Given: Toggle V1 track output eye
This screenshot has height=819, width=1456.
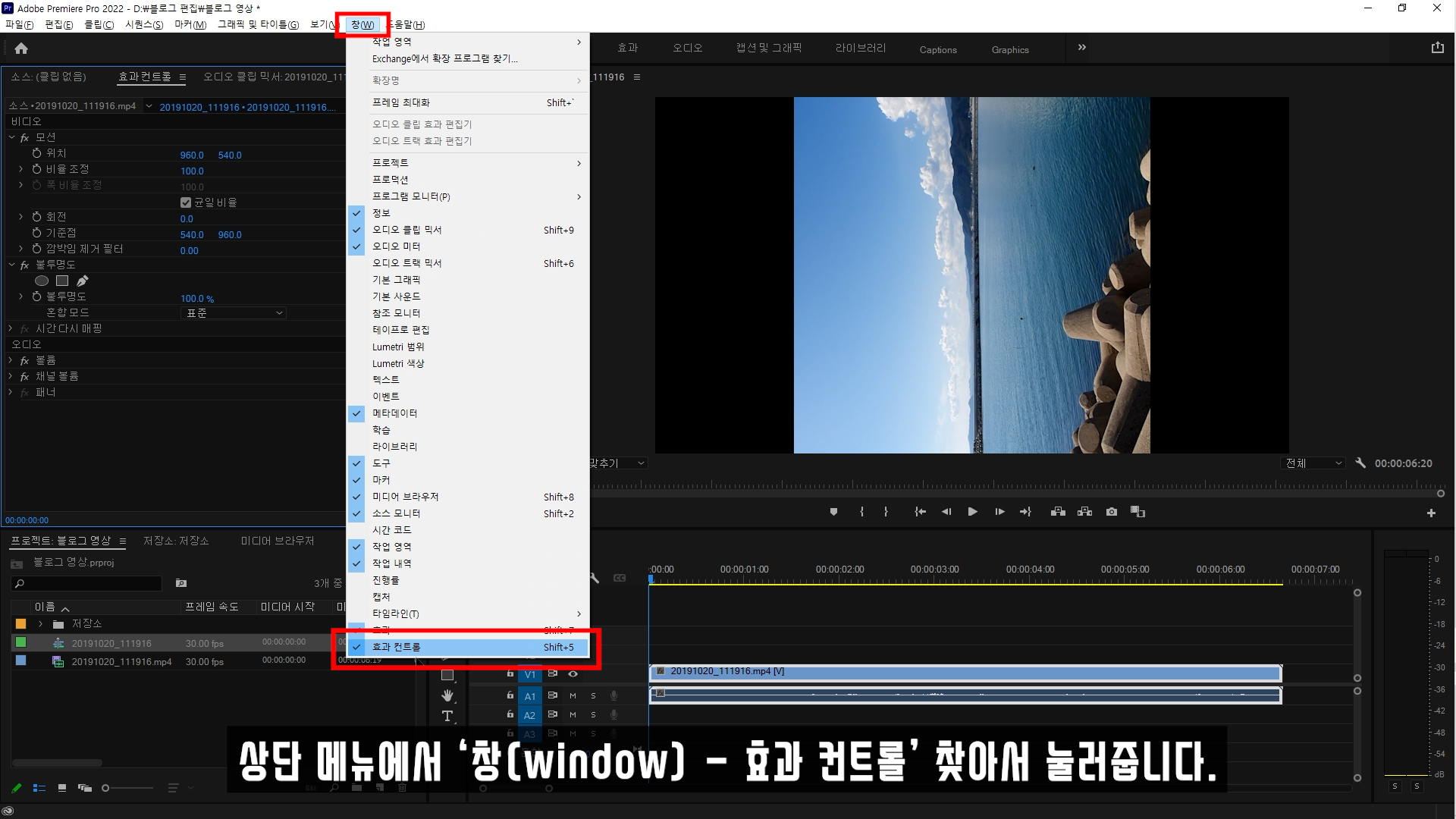Looking at the screenshot, I should (573, 673).
